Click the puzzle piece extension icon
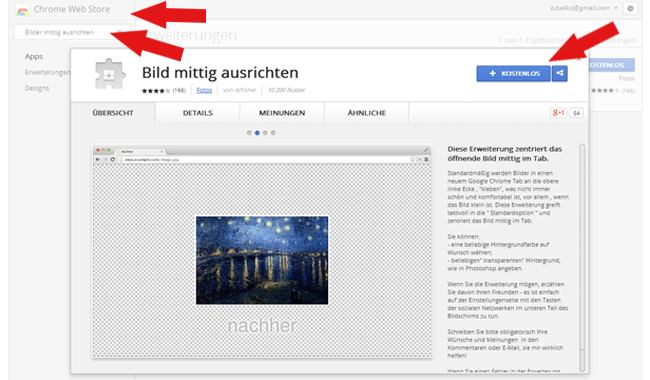Screen dimensions: 650x380 tap(109, 75)
